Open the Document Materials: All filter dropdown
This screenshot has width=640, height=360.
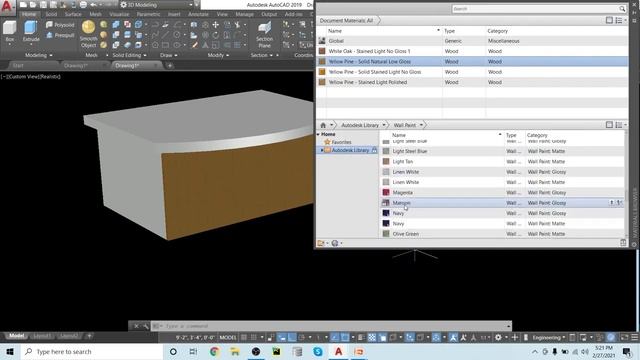[347, 20]
